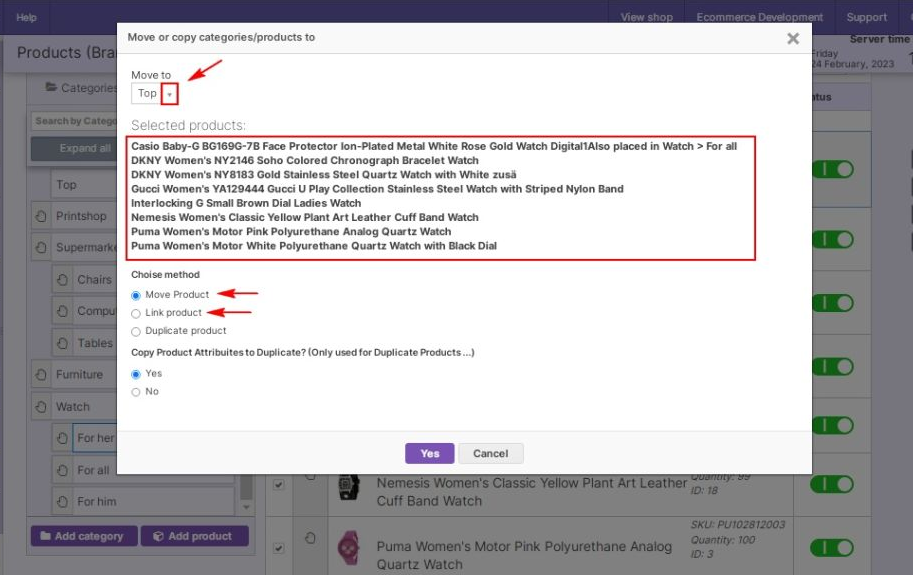This screenshot has width=913, height=575.
Task: Select the Move Product radio option
Action: [x=136, y=296]
